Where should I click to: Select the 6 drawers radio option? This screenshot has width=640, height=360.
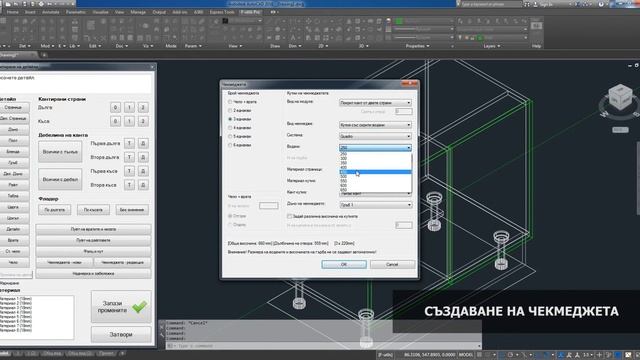[230, 145]
